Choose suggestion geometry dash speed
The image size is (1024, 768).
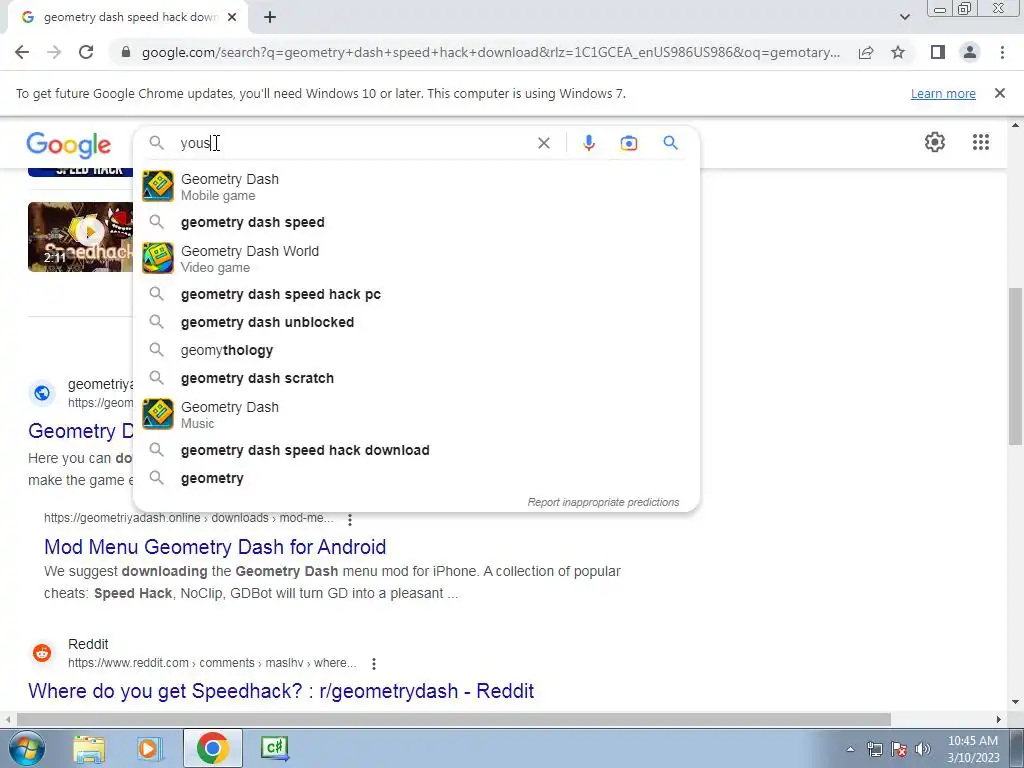(x=417, y=222)
